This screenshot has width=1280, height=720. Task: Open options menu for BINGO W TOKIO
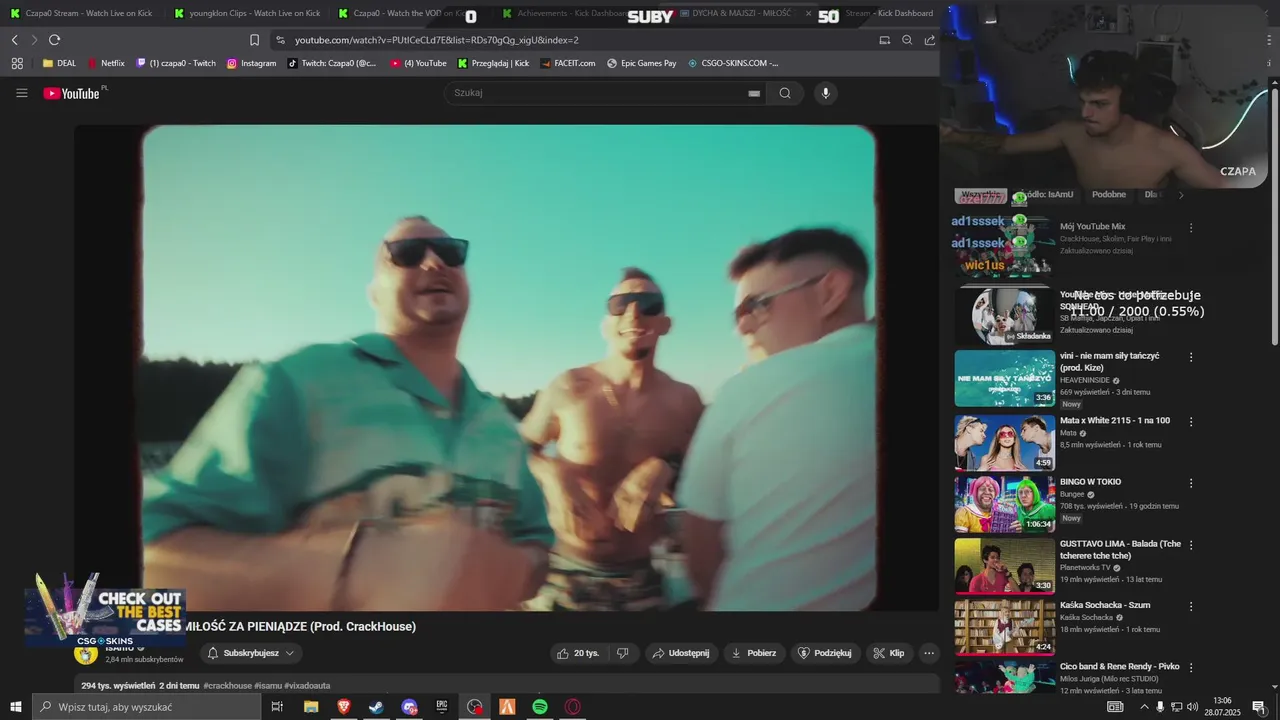point(1191,482)
